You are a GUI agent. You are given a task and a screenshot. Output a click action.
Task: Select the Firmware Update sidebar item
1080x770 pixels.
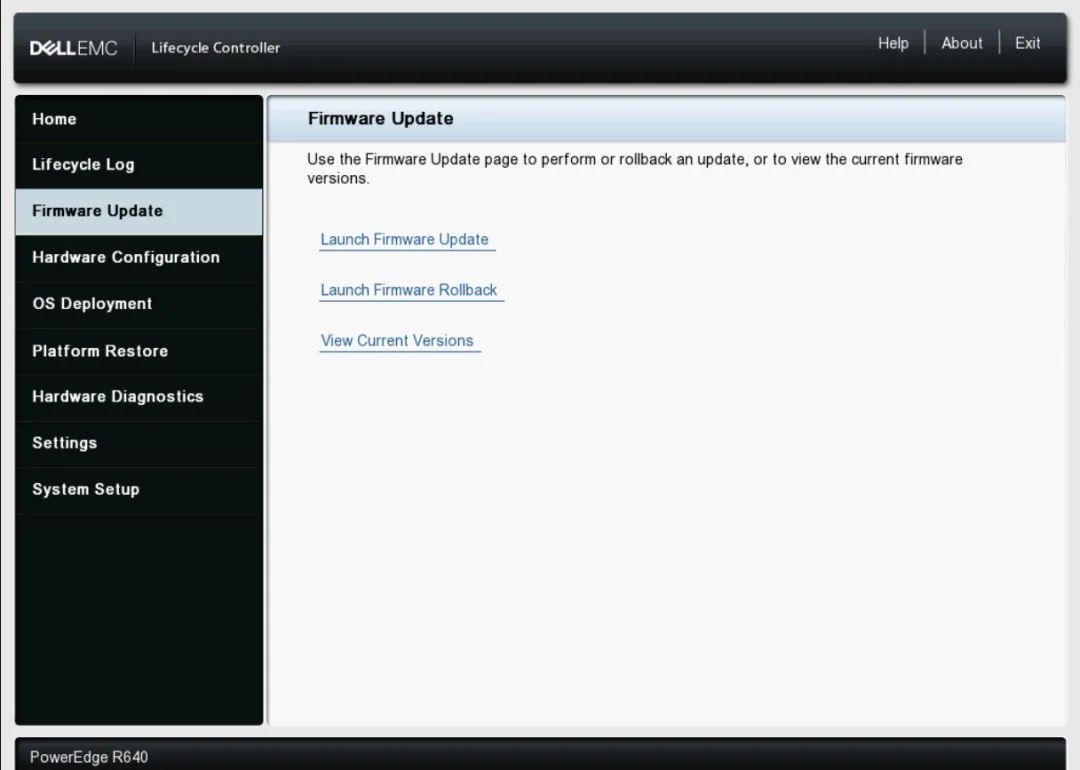tap(97, 211)
